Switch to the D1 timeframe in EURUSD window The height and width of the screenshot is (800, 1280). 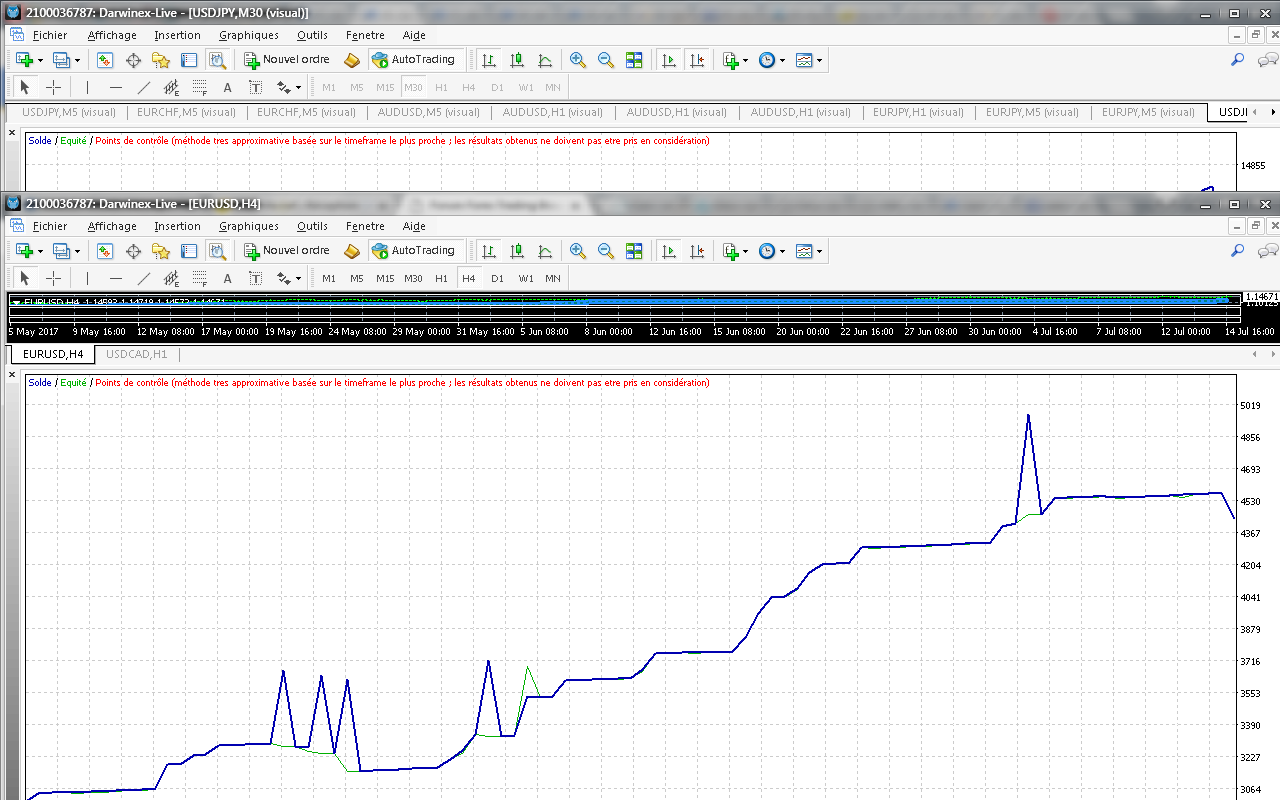click(497, 278)
